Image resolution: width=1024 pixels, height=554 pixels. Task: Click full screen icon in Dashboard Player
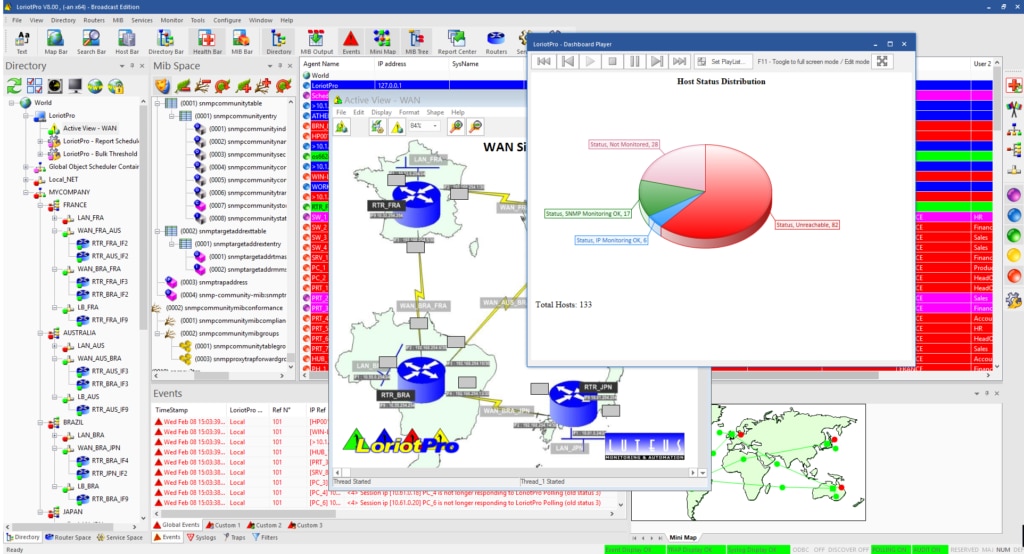[x=882, y=61]
